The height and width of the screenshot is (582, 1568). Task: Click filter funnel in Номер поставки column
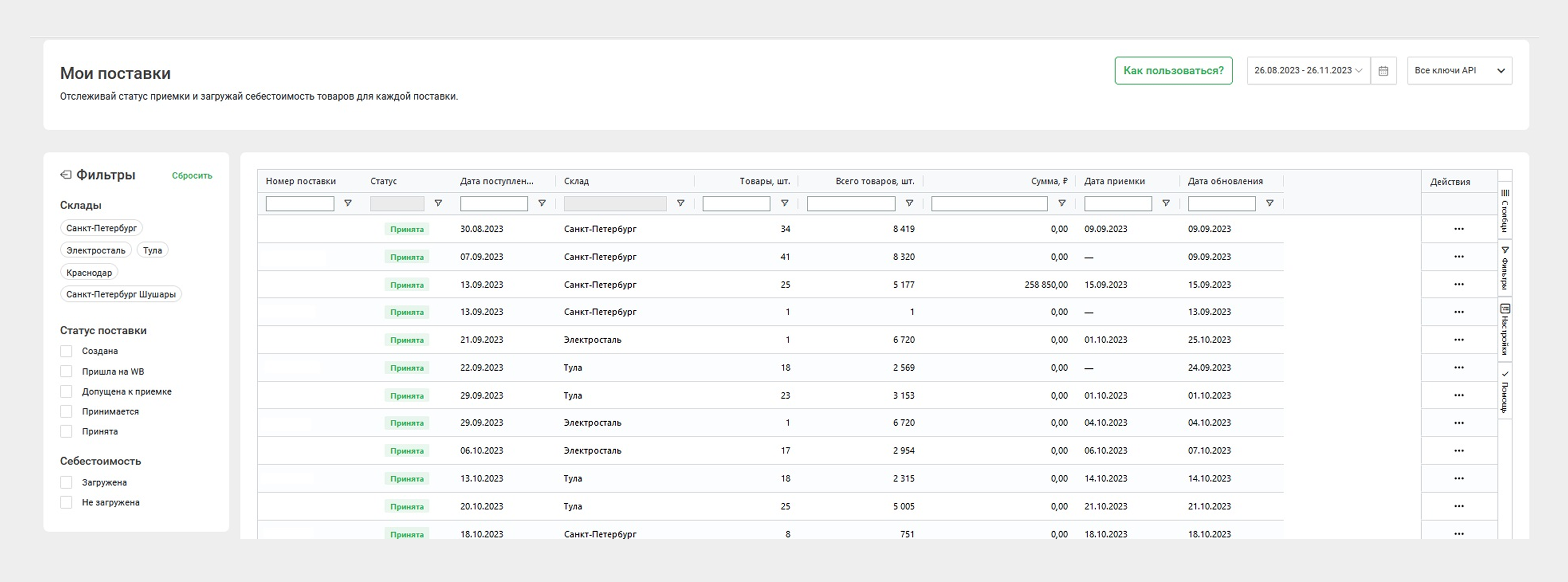[x=348, y=203]
